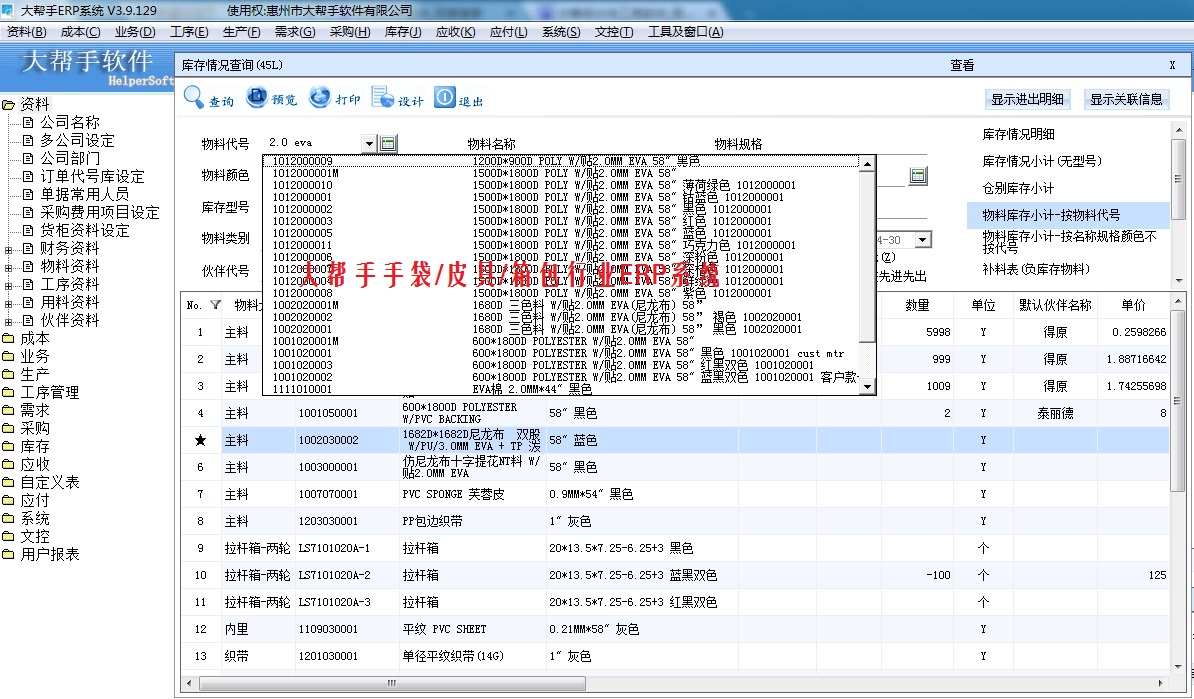Click the horizontal scrollbar thumb at the table bottom
The width and height of the screenshot is (1194, 699).
392,684
